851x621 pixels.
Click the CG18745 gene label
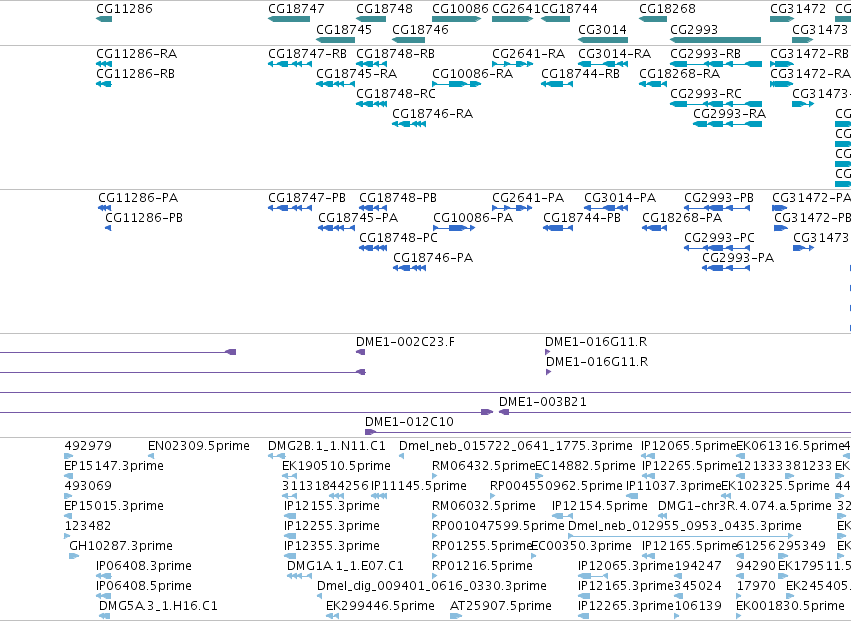(344, 29)
